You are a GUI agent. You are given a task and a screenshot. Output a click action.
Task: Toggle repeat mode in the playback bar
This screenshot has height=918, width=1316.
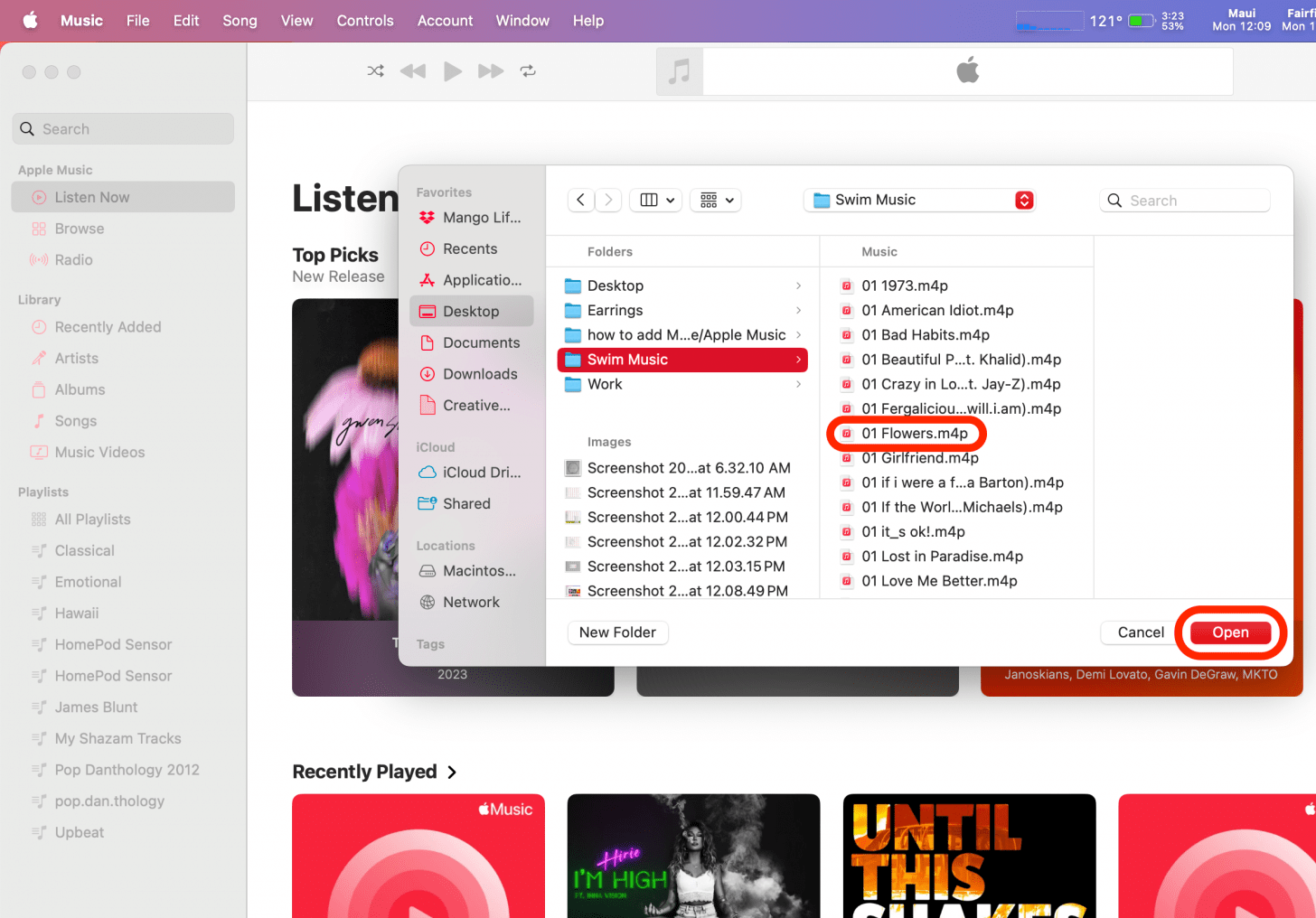click(x=528, y=71)
